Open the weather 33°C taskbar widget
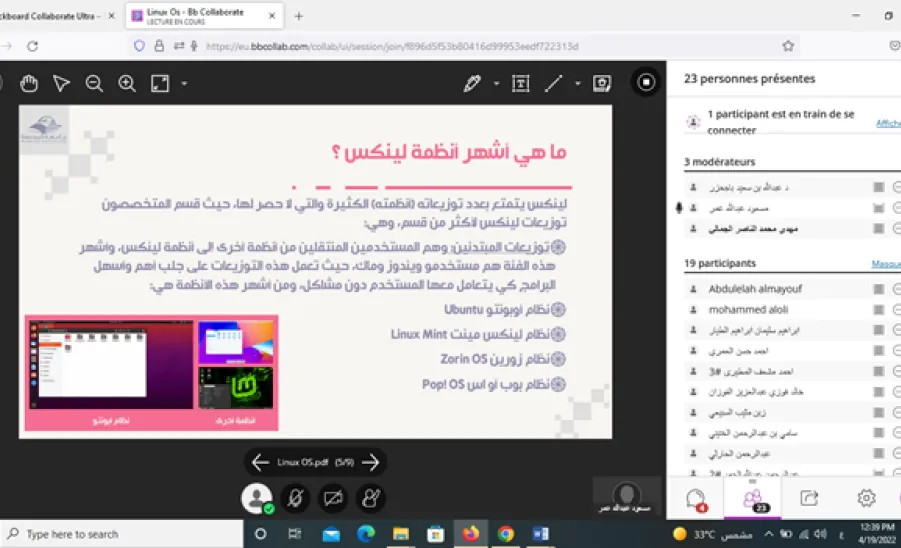Image resolution: width=901 pixels, height=548 pixels. coord(713,534)
